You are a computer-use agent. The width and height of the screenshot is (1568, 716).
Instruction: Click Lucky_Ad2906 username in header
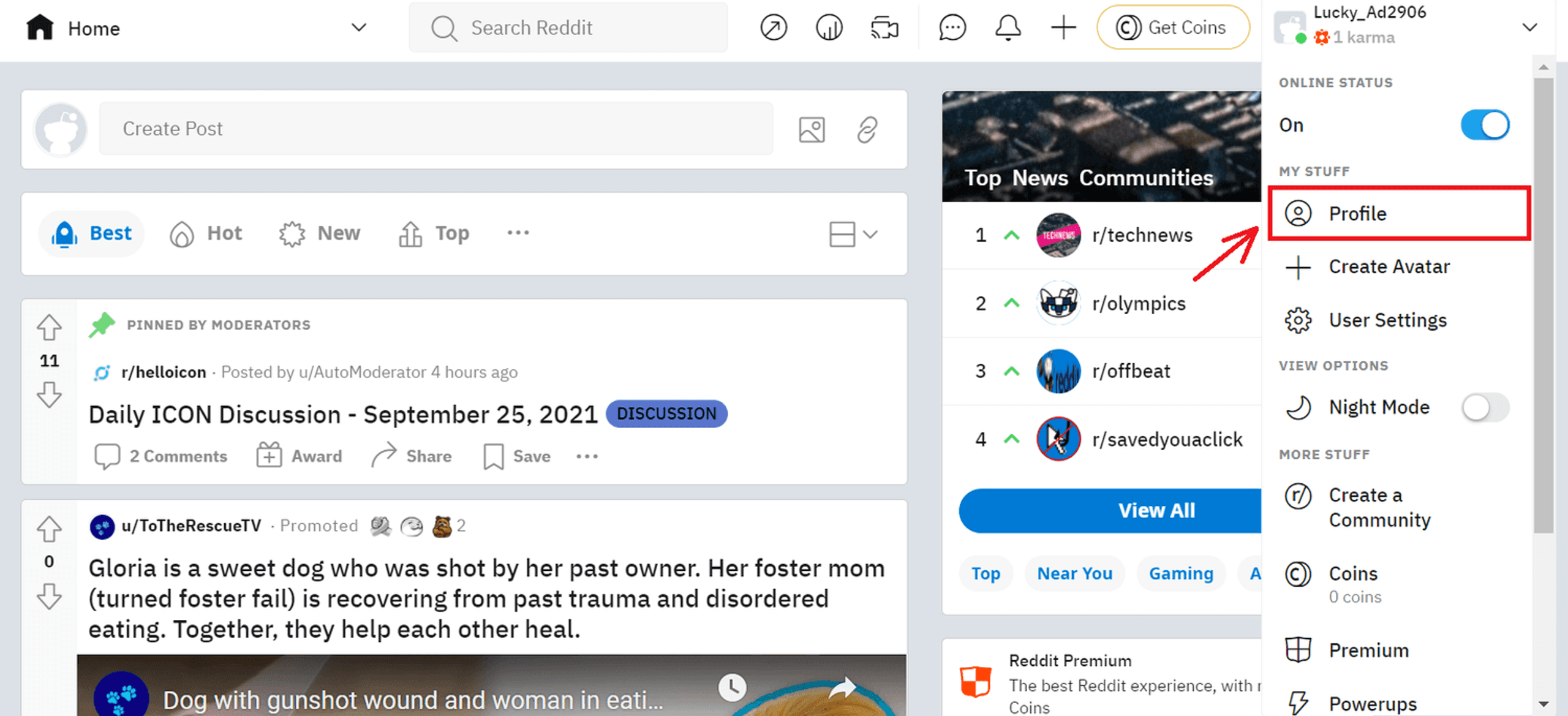[1370, 12]
